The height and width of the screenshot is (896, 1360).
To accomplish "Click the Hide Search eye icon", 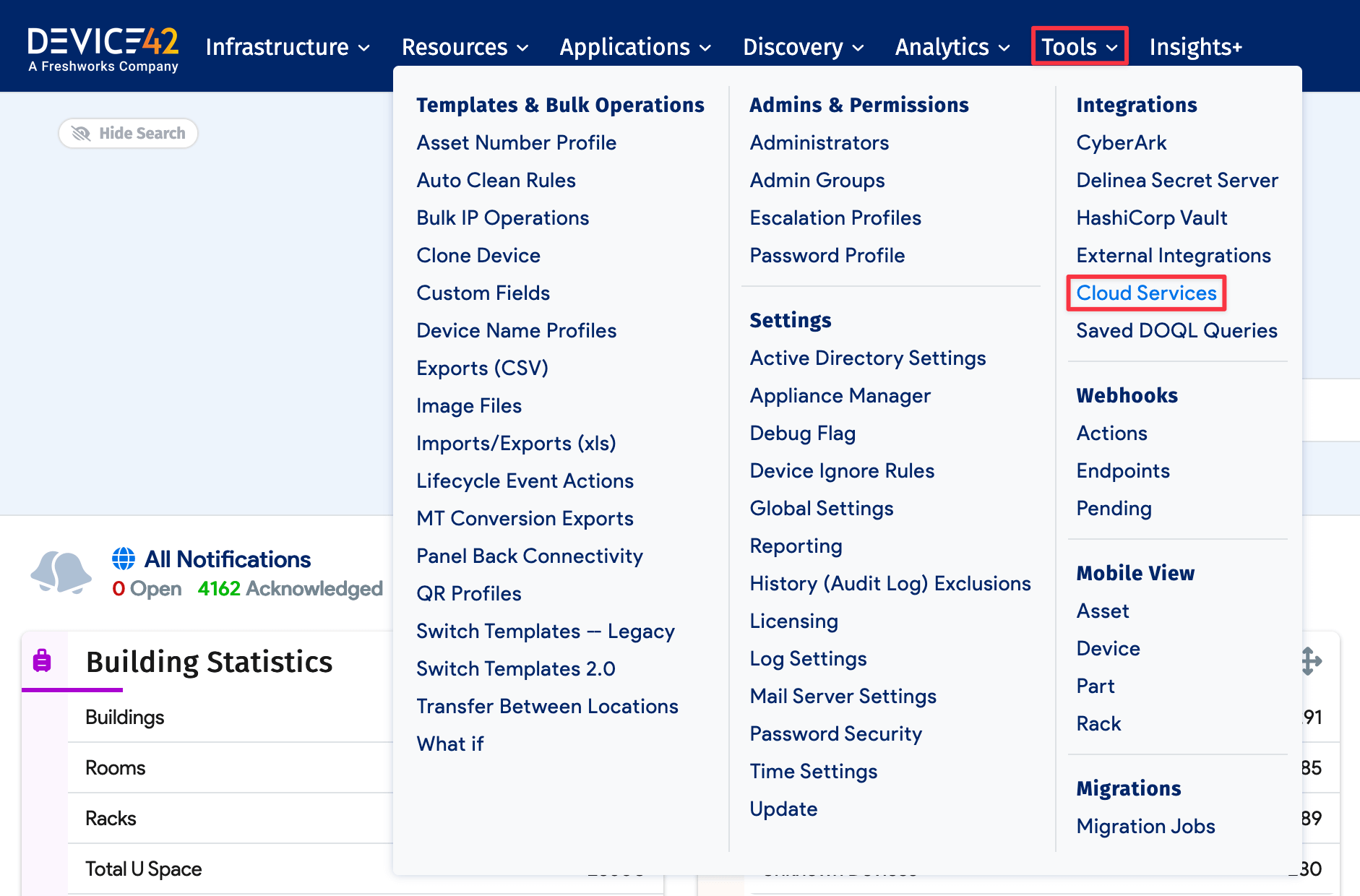I will click(80, 133).
